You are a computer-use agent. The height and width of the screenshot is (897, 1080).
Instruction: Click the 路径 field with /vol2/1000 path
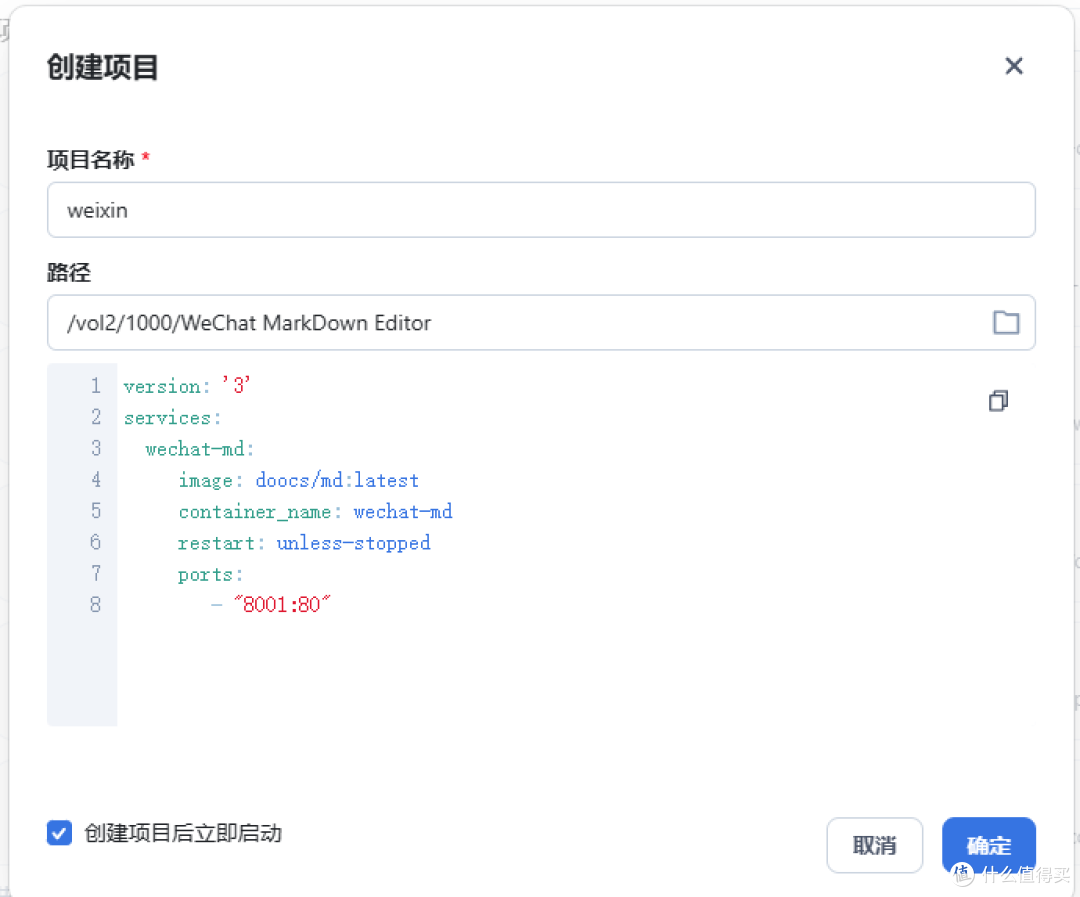point(541,322)
